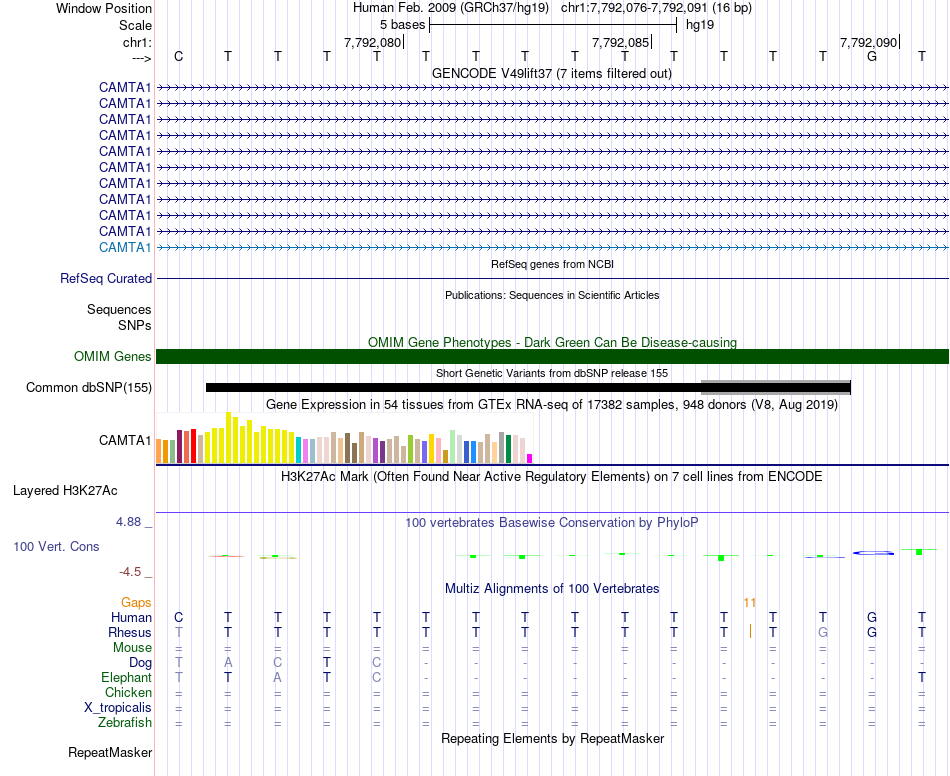950x776 pixels.
Task: Click the orange insertion mark in Rhesus row
Action: click(750, 631)
